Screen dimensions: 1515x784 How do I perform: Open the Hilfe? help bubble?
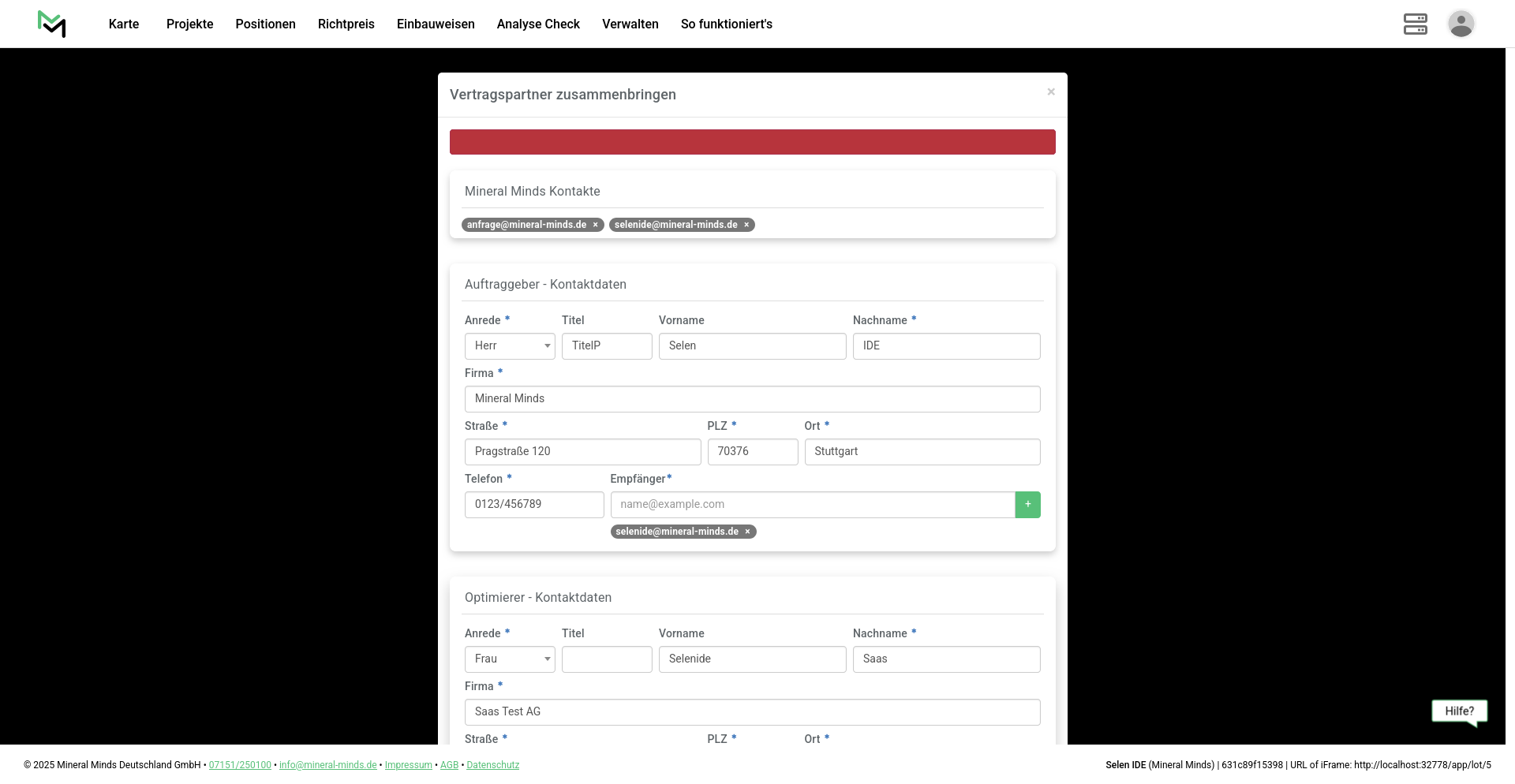click(x=1459, y=711)
